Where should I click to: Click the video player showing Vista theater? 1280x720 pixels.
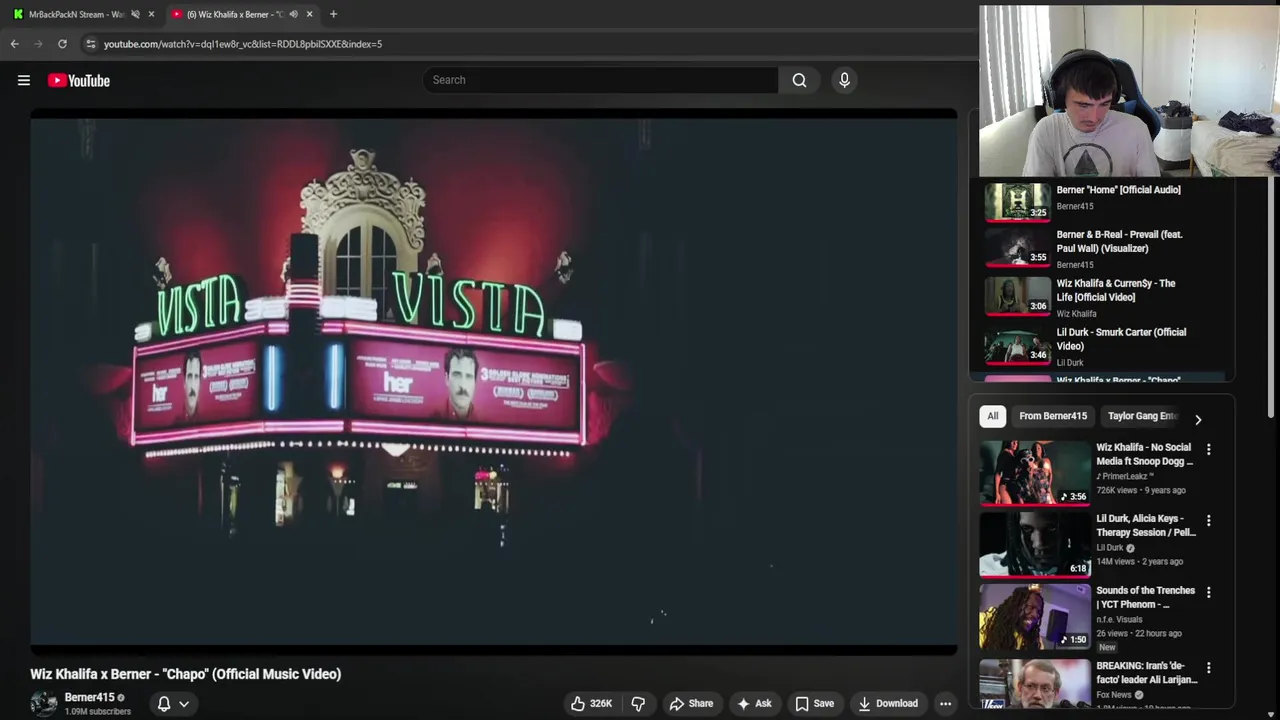point(493,381)
